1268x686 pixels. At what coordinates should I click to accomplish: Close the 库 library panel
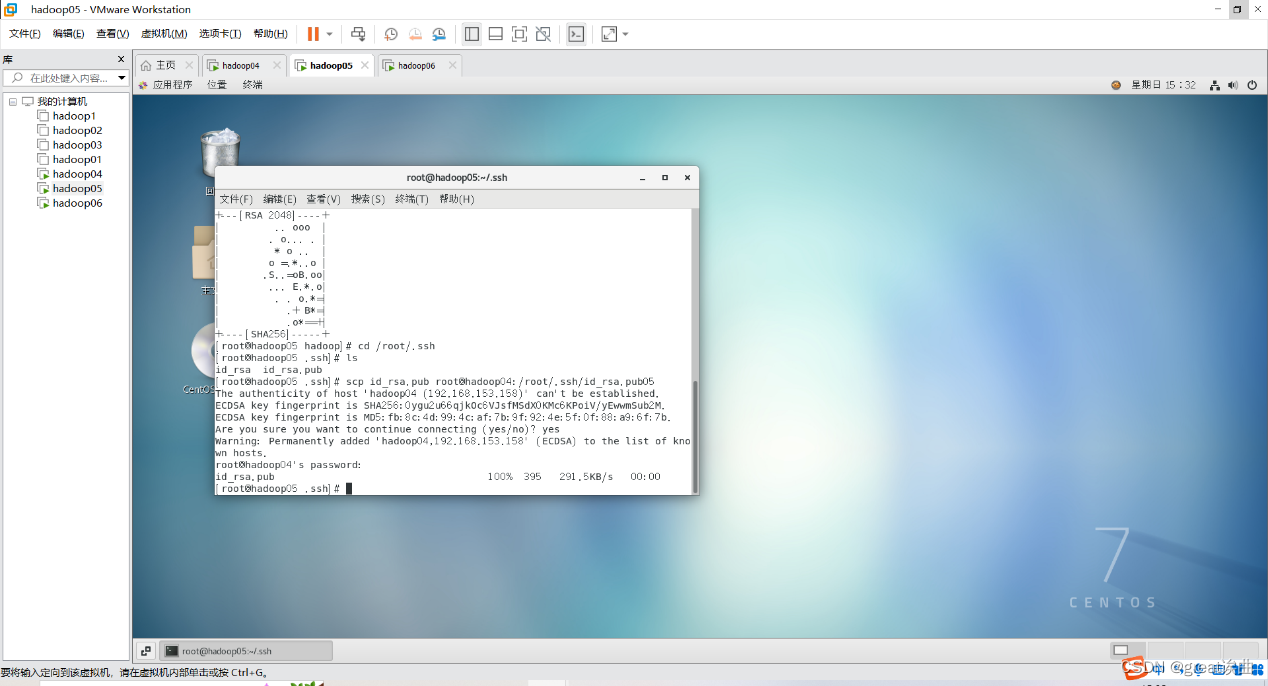121,60
